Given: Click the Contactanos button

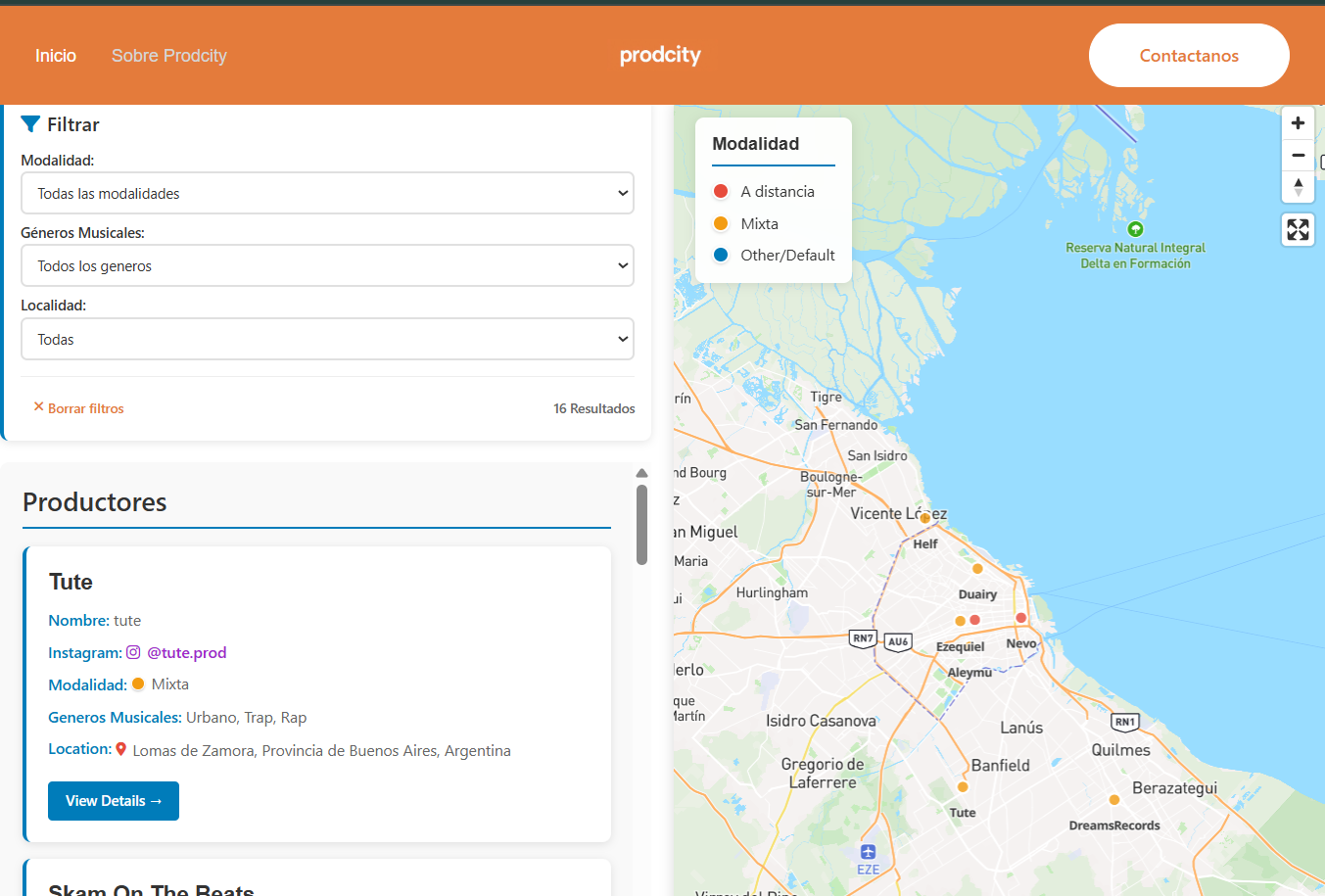Looking at the screenshot, I should (1188, 55).
